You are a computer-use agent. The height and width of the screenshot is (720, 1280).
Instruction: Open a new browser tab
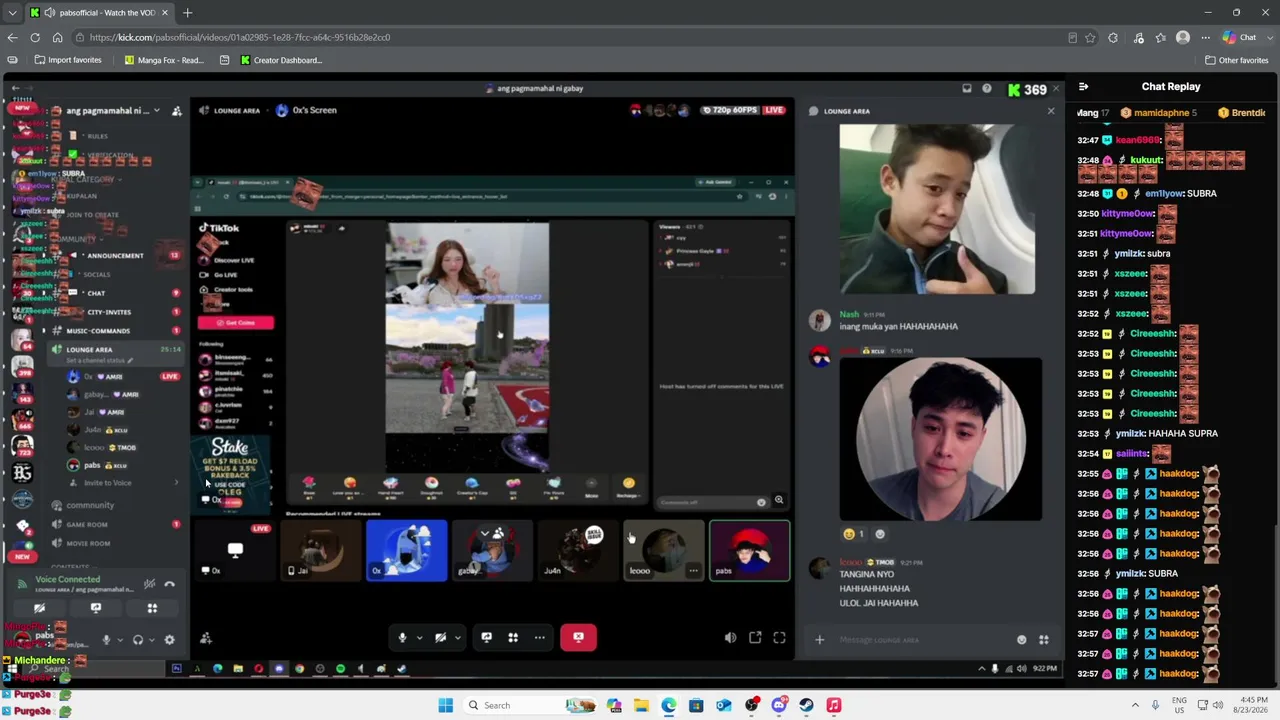[187, 13]
